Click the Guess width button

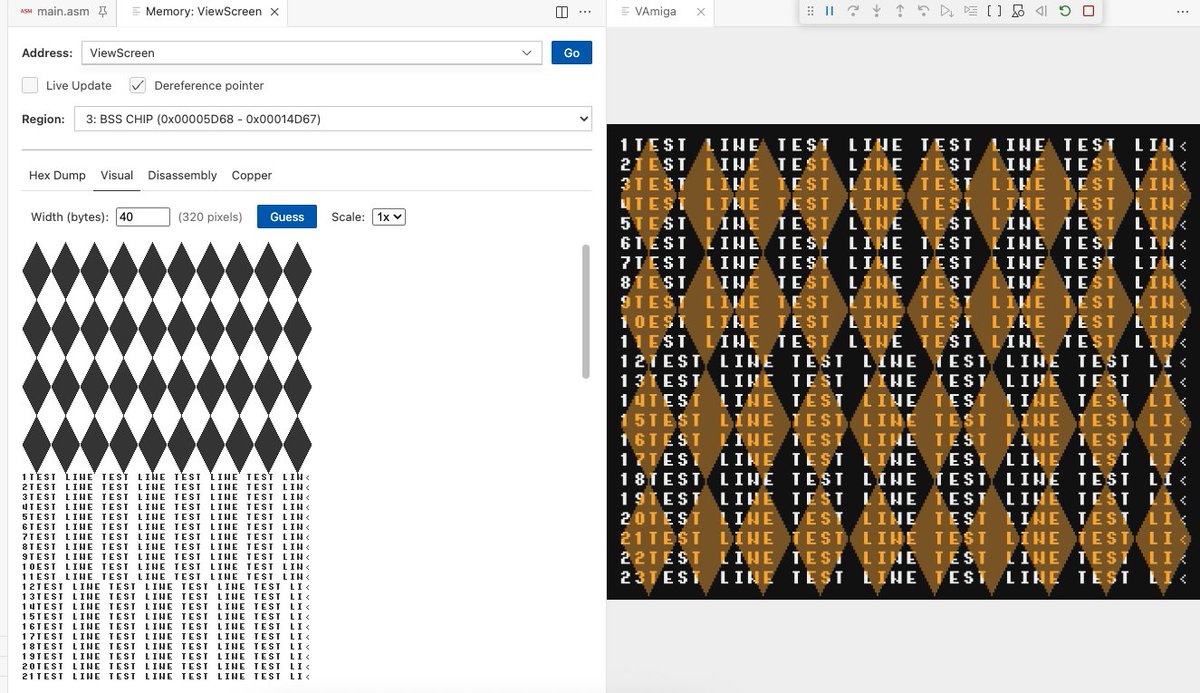pos(287,217)
